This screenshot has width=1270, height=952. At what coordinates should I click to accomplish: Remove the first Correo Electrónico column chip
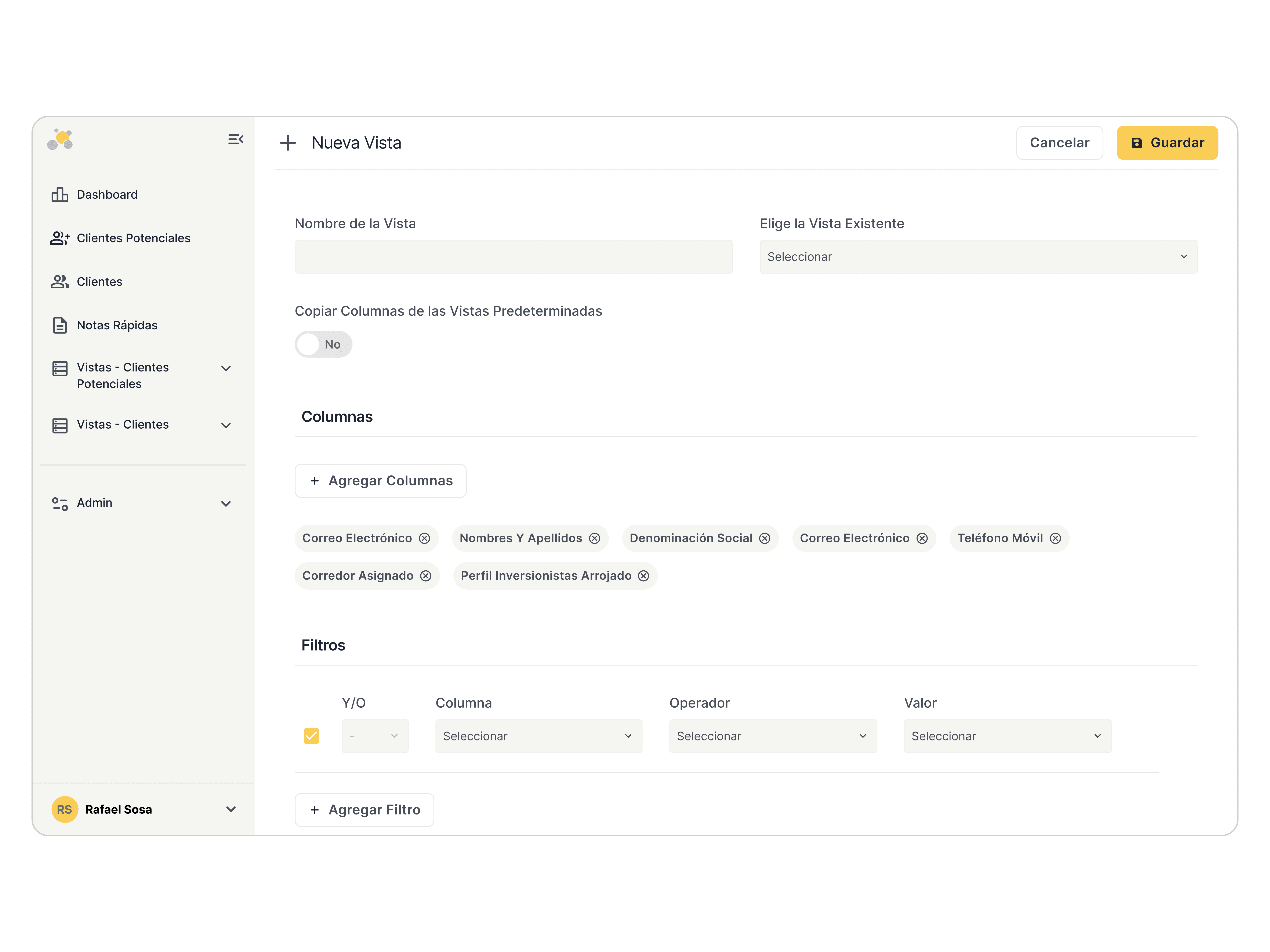coord(424,538)
